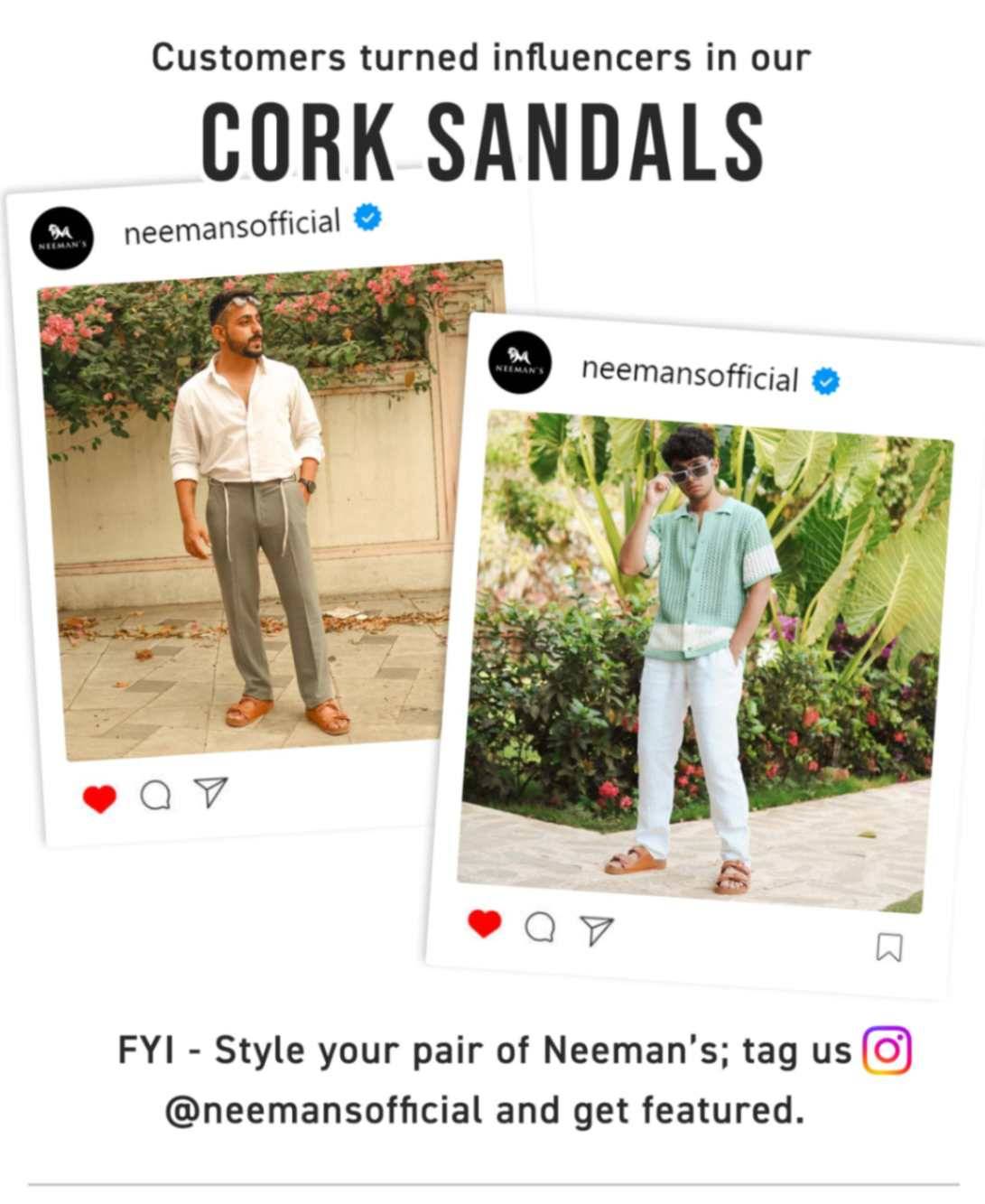
Task: Click Neeman's avatar on left post
Action: pos(61,238)
